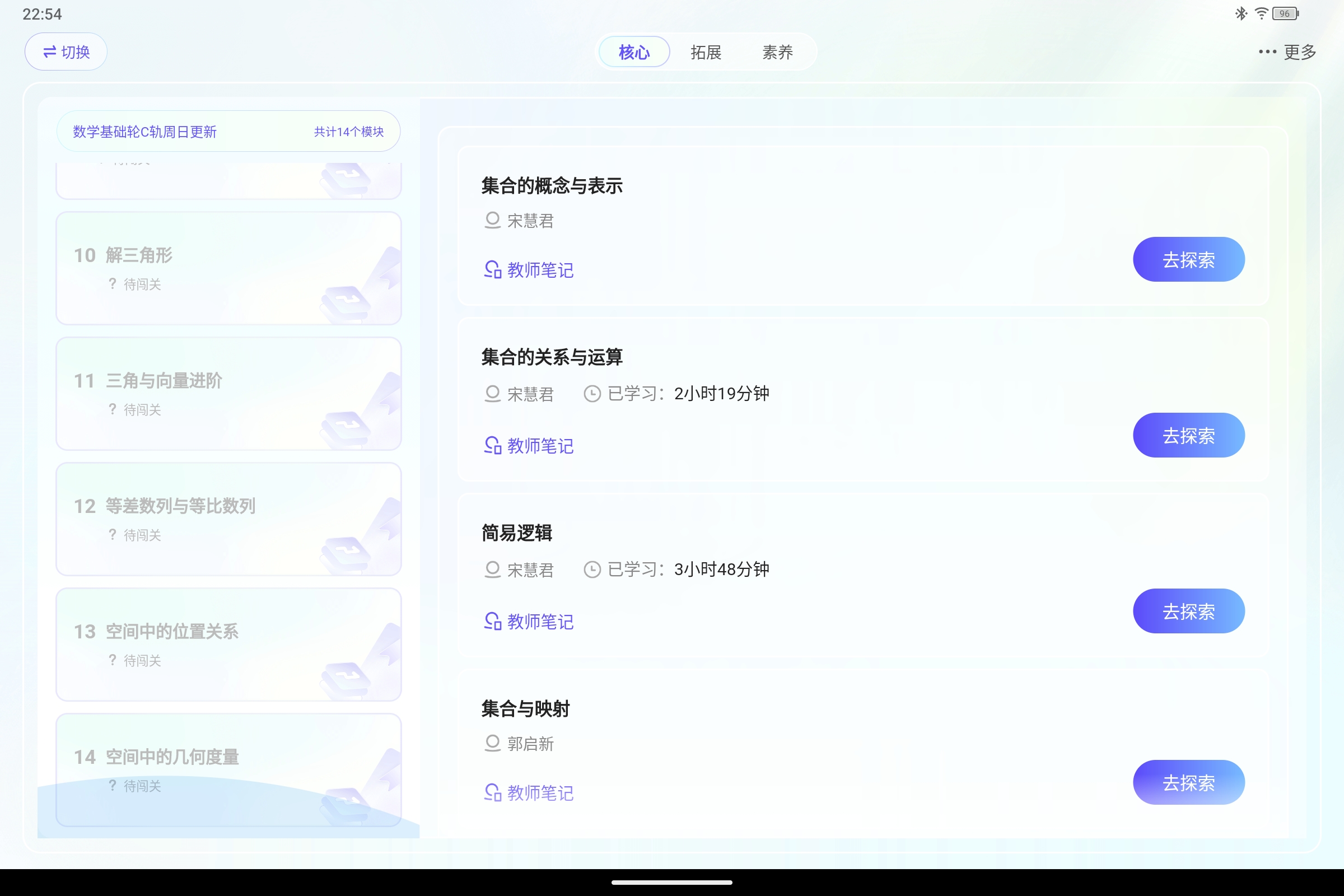Viewport: 1344px width, 896px height.
Task: Click the study time 2小时19分钟
Action: point(722,394)
